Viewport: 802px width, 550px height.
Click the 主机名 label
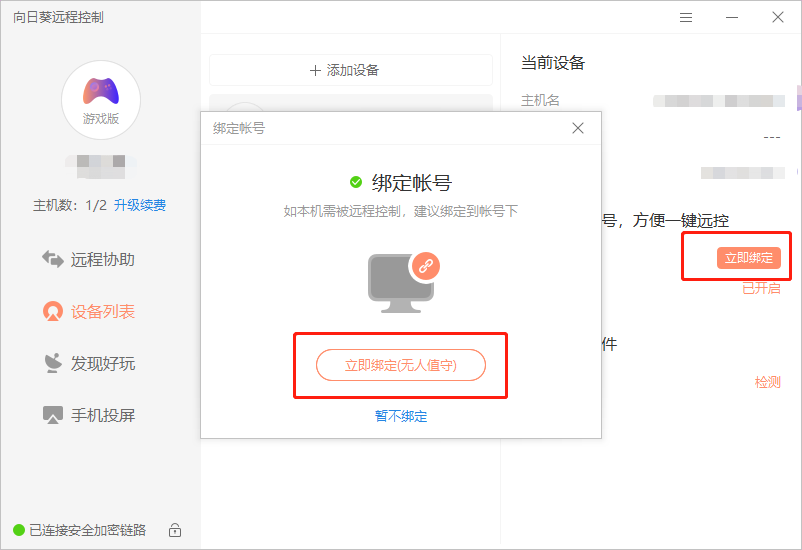[540, 100]
